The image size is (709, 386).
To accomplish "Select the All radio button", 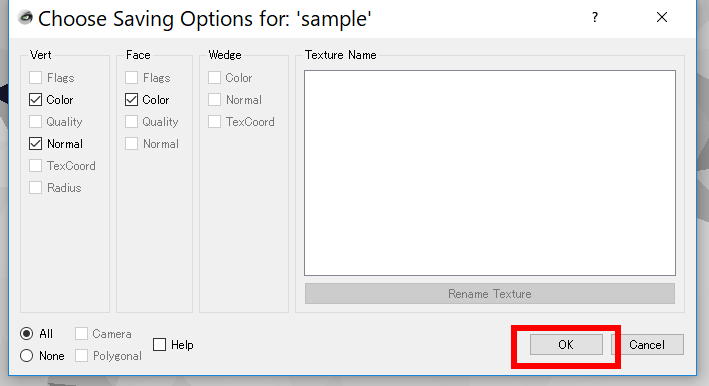I will (x=26, y=334).
